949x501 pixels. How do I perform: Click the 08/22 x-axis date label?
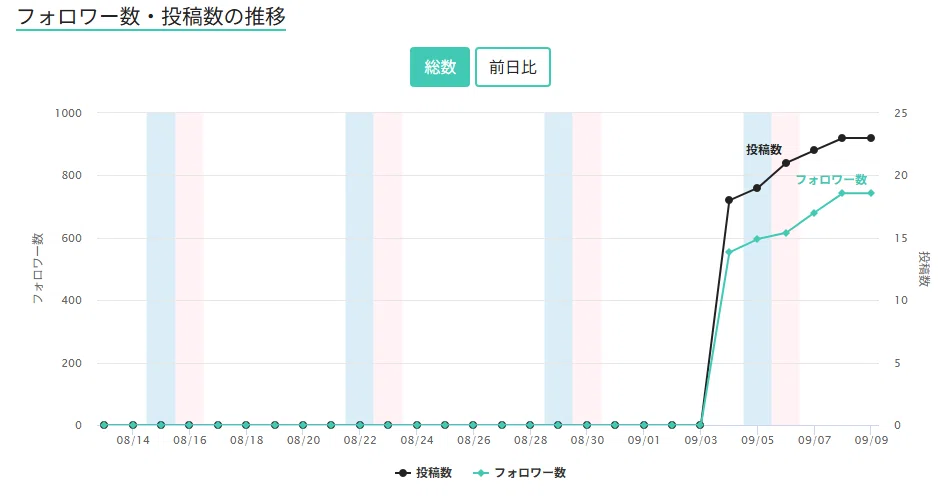(360, 440)
